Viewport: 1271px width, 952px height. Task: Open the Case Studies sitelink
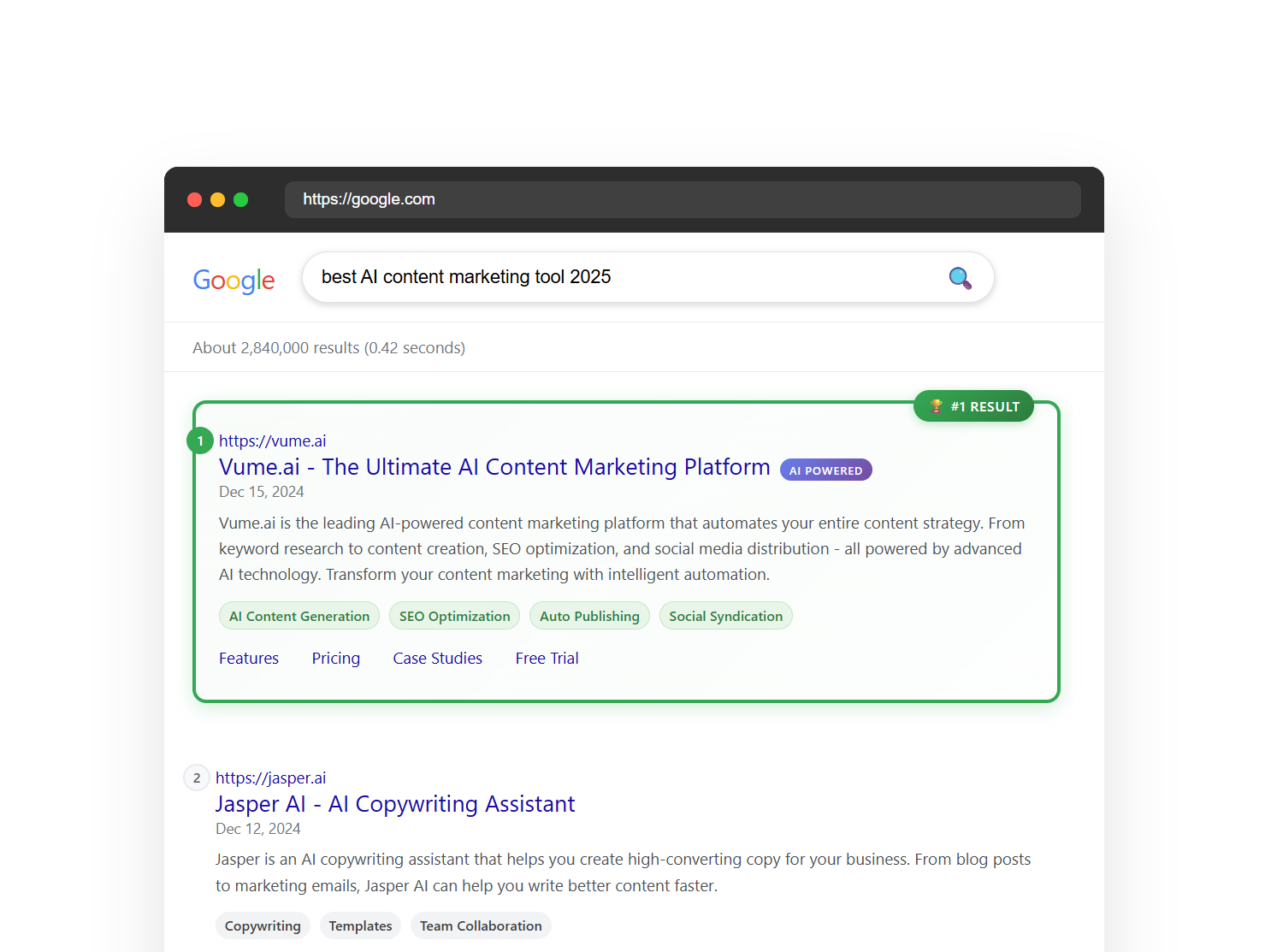(437, 658)
